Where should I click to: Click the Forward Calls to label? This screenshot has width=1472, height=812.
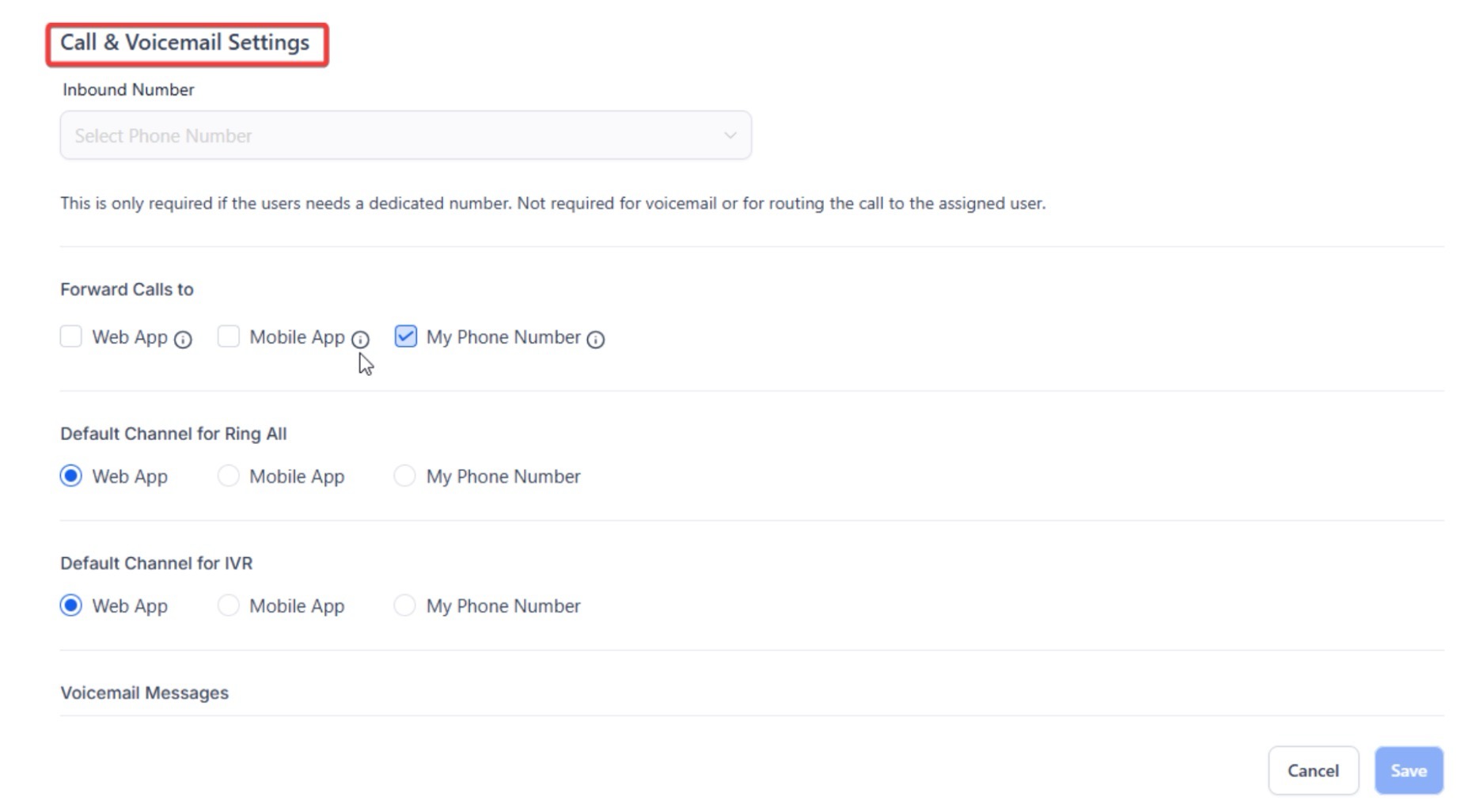click(127, 289)
